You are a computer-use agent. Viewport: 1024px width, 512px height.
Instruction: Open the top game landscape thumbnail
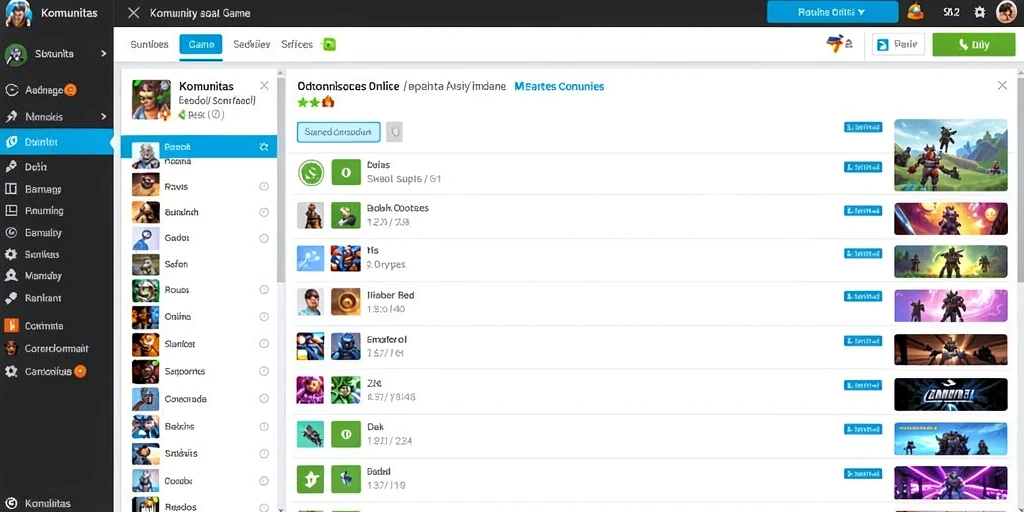tap(950, 155)
